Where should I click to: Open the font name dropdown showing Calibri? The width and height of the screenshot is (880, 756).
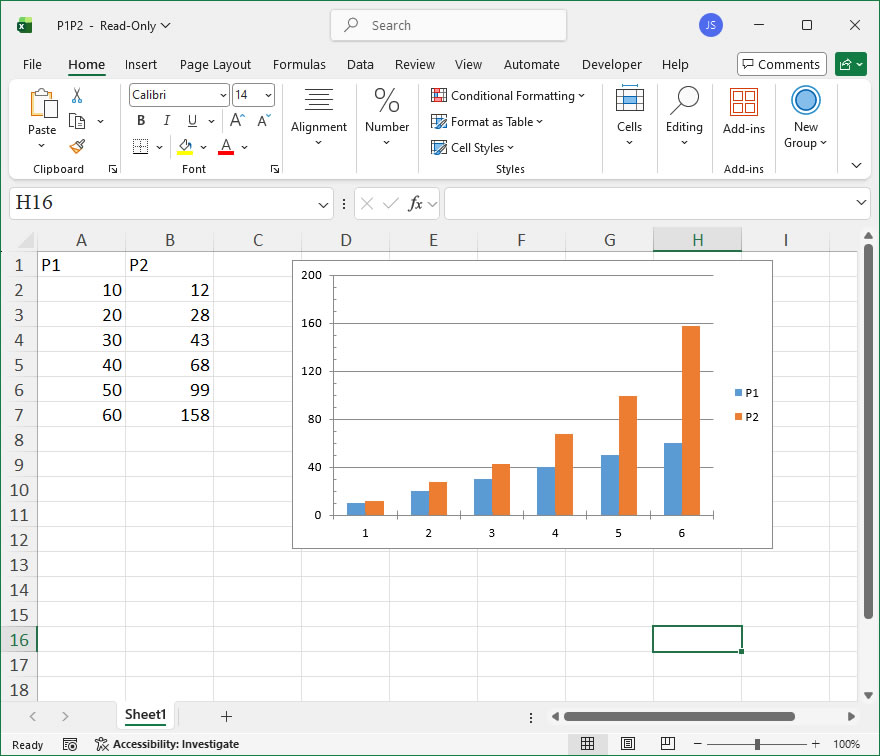pos(224,95)
